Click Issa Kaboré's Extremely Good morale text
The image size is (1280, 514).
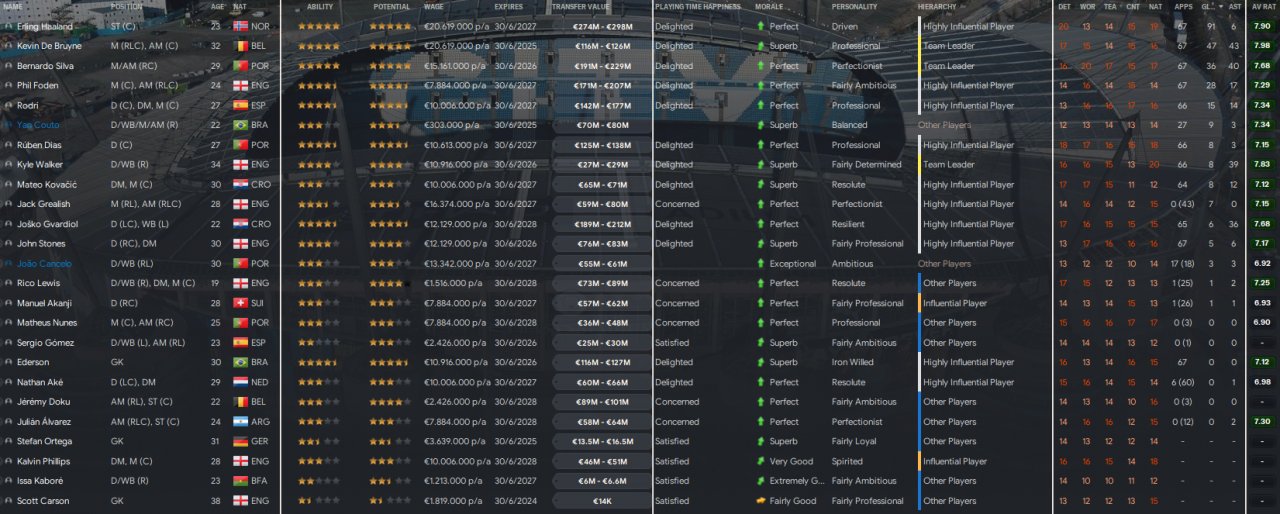coord(795,481)
